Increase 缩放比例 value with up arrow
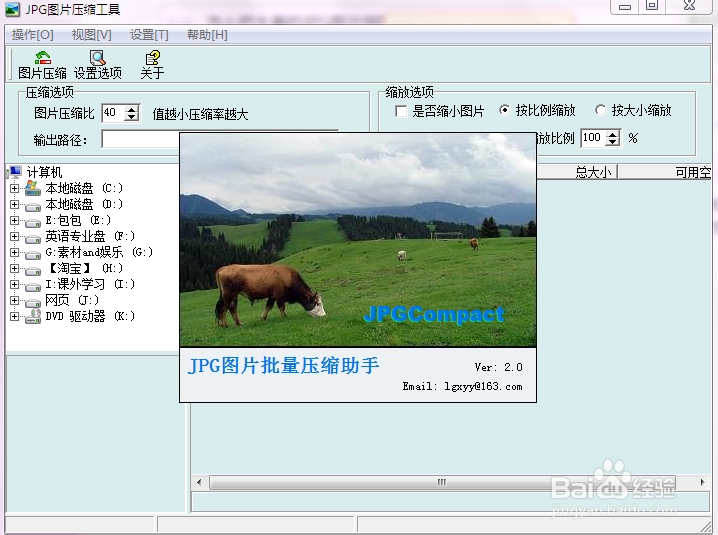The image size is (718, 535). pyautogui.click(x=613, y=134)
